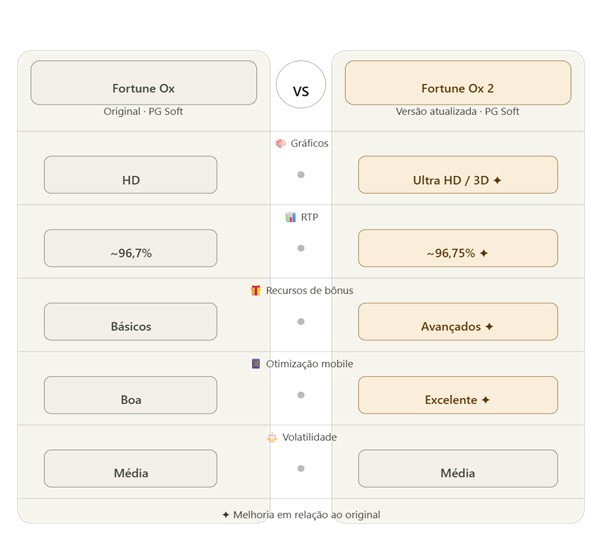Screen dimensions: 602x540
Task: Click the HD graphics box
Action: (131, 175)
